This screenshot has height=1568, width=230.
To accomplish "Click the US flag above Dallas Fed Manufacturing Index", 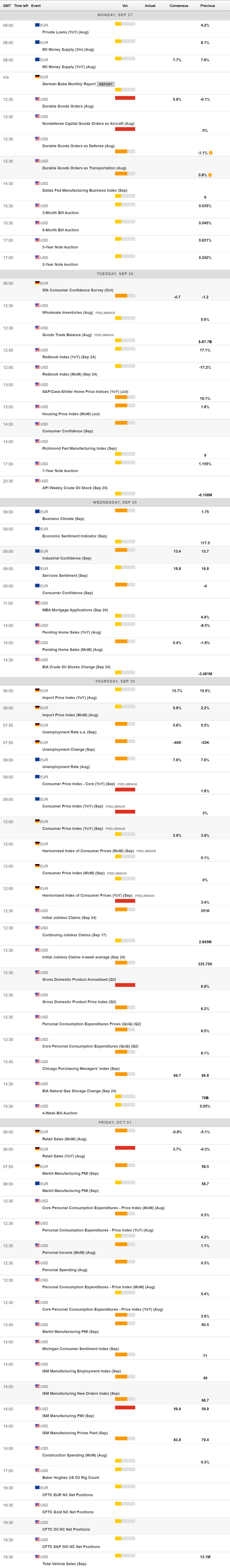I will (37, 183).
